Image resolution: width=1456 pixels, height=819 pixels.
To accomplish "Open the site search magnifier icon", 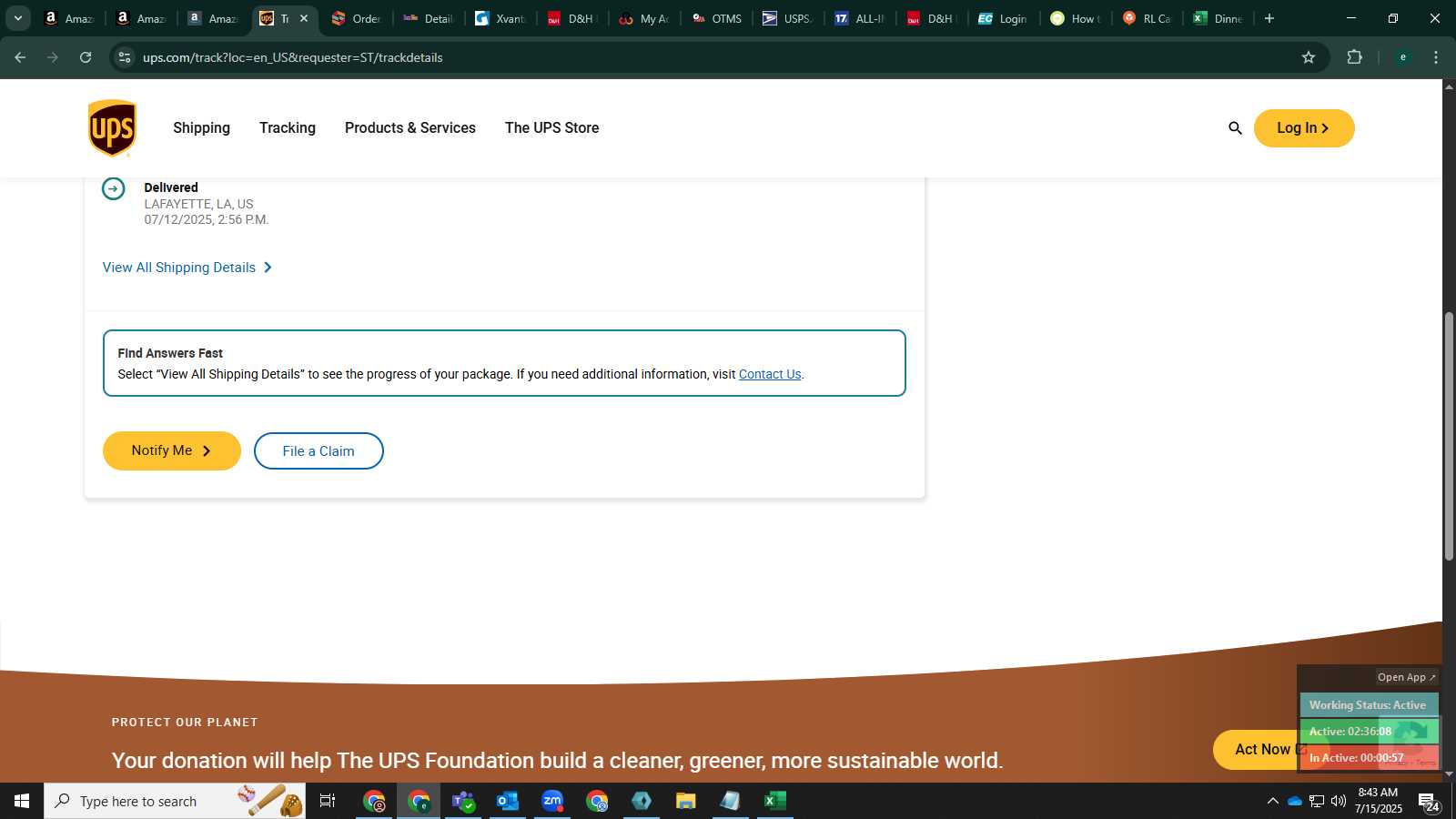I will [1235, 128].
